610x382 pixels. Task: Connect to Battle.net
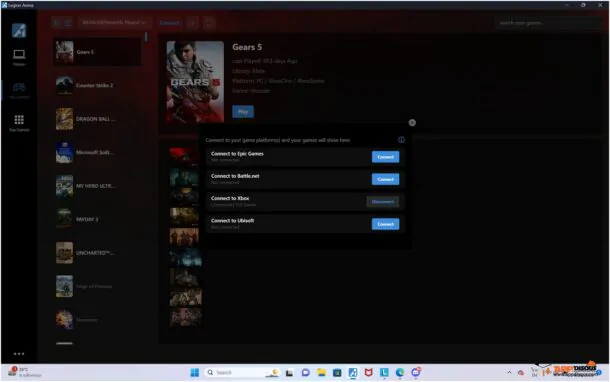(385, 179)
